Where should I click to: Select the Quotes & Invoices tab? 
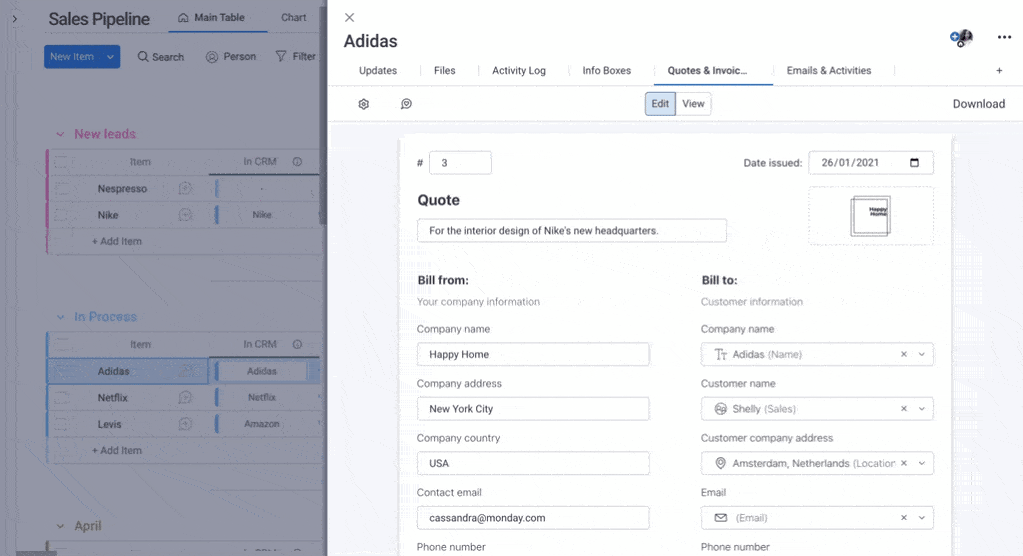point(707,70)
